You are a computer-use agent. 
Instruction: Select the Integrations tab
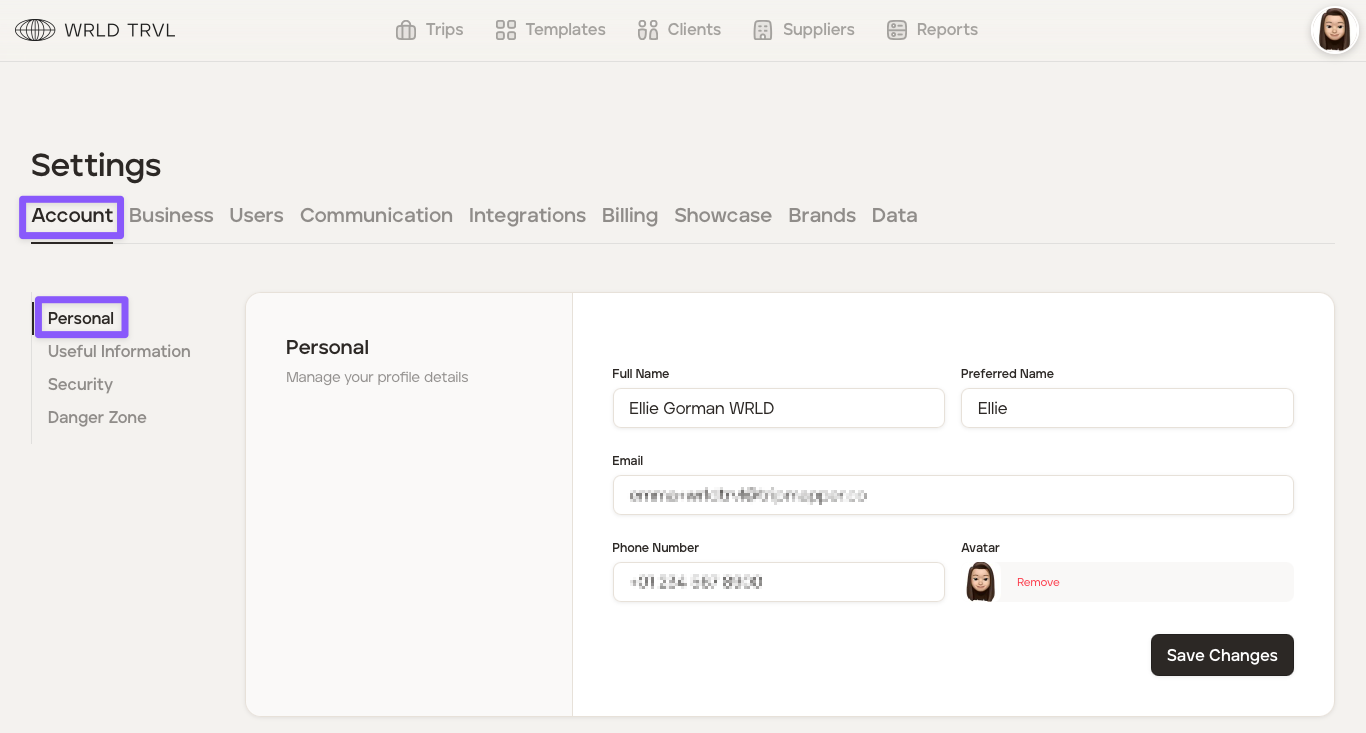coord(527,215)
